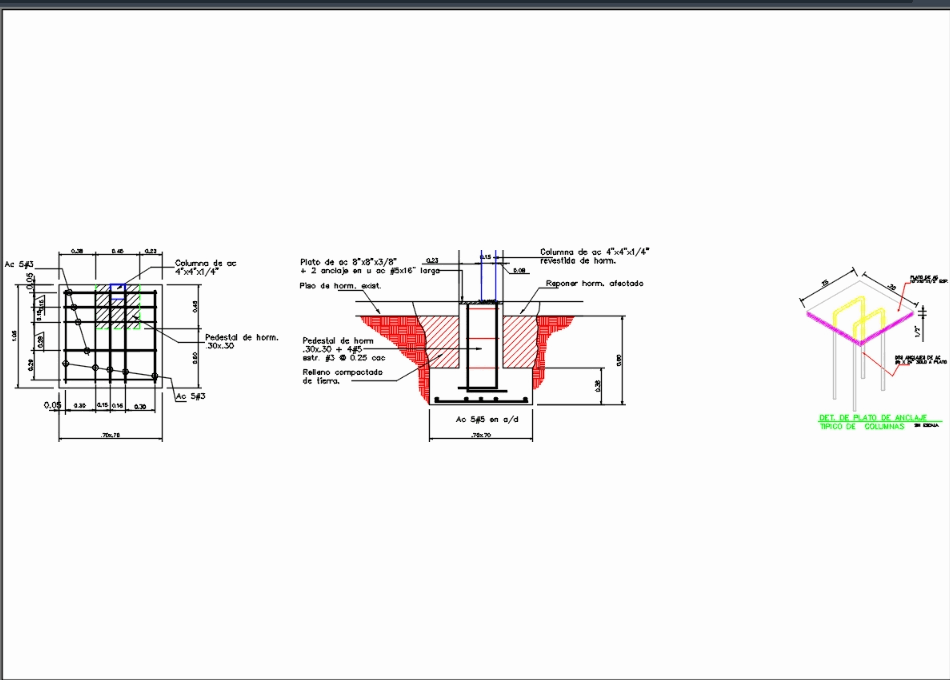Screen dimensions: 950x680
Task: Click the 'Ac 5#5 en a/d' label
Action: (486, 419)
